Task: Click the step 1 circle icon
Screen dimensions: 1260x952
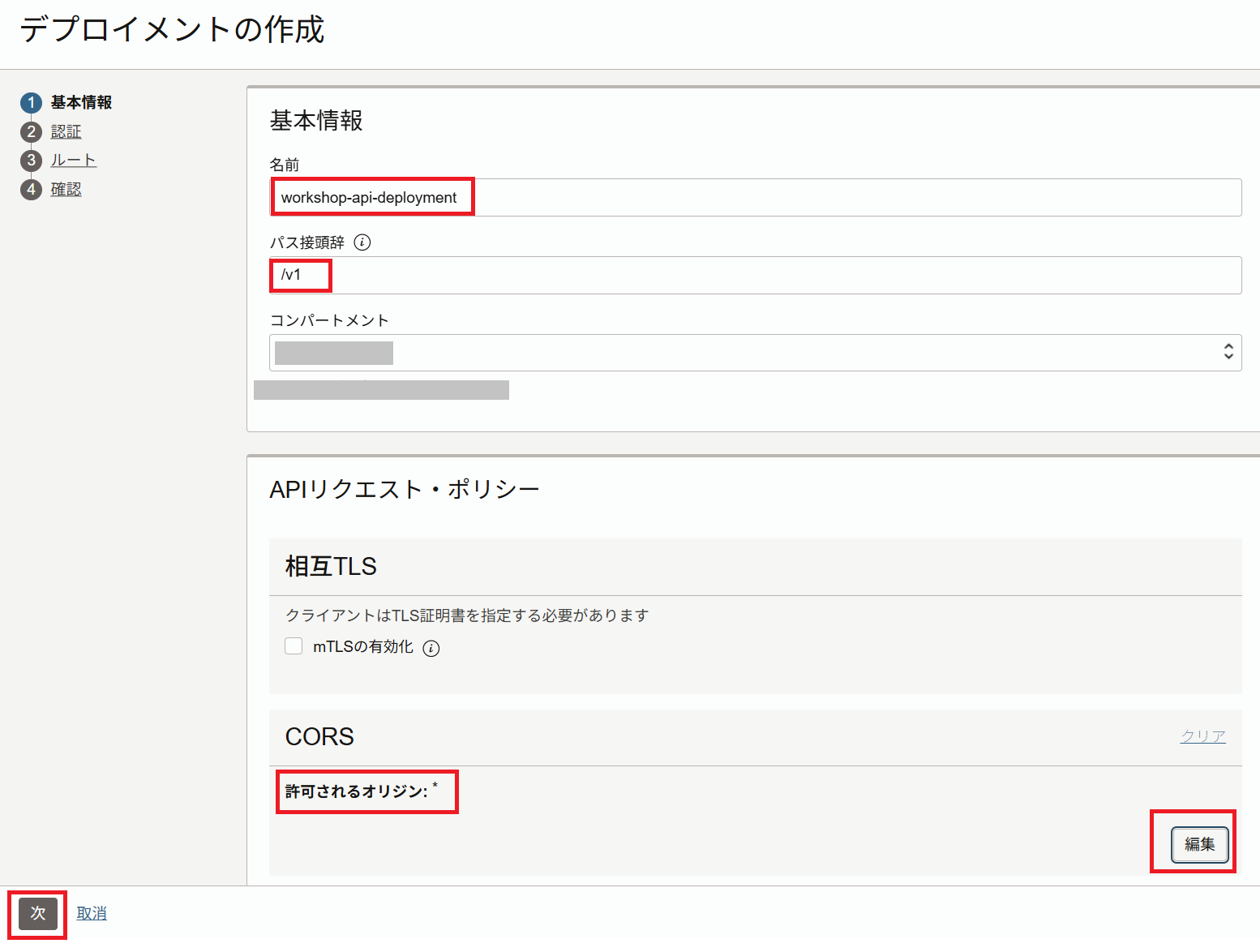Action: point(31,103)
